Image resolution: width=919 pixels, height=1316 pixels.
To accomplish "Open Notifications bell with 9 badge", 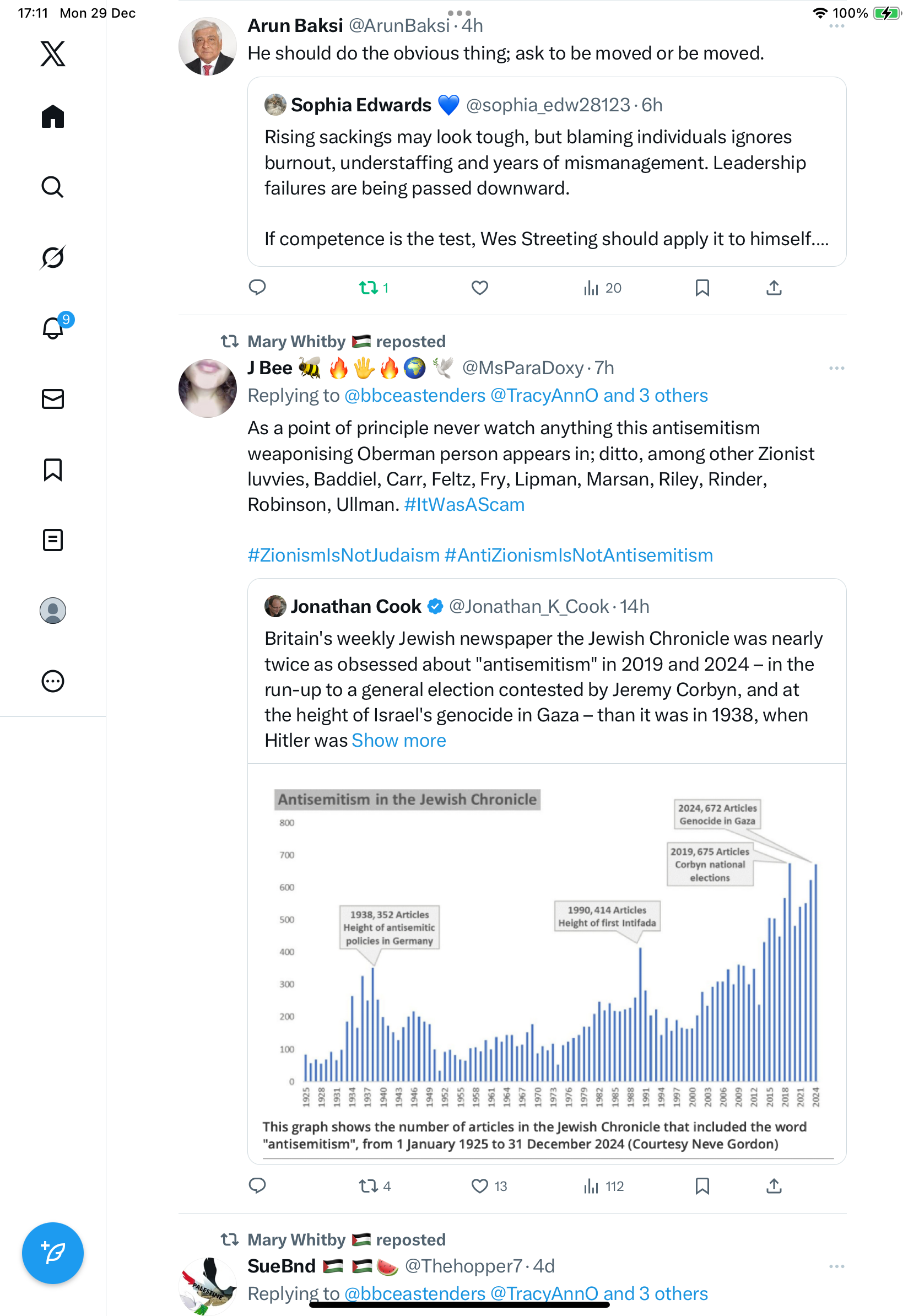I will (53, 328).
